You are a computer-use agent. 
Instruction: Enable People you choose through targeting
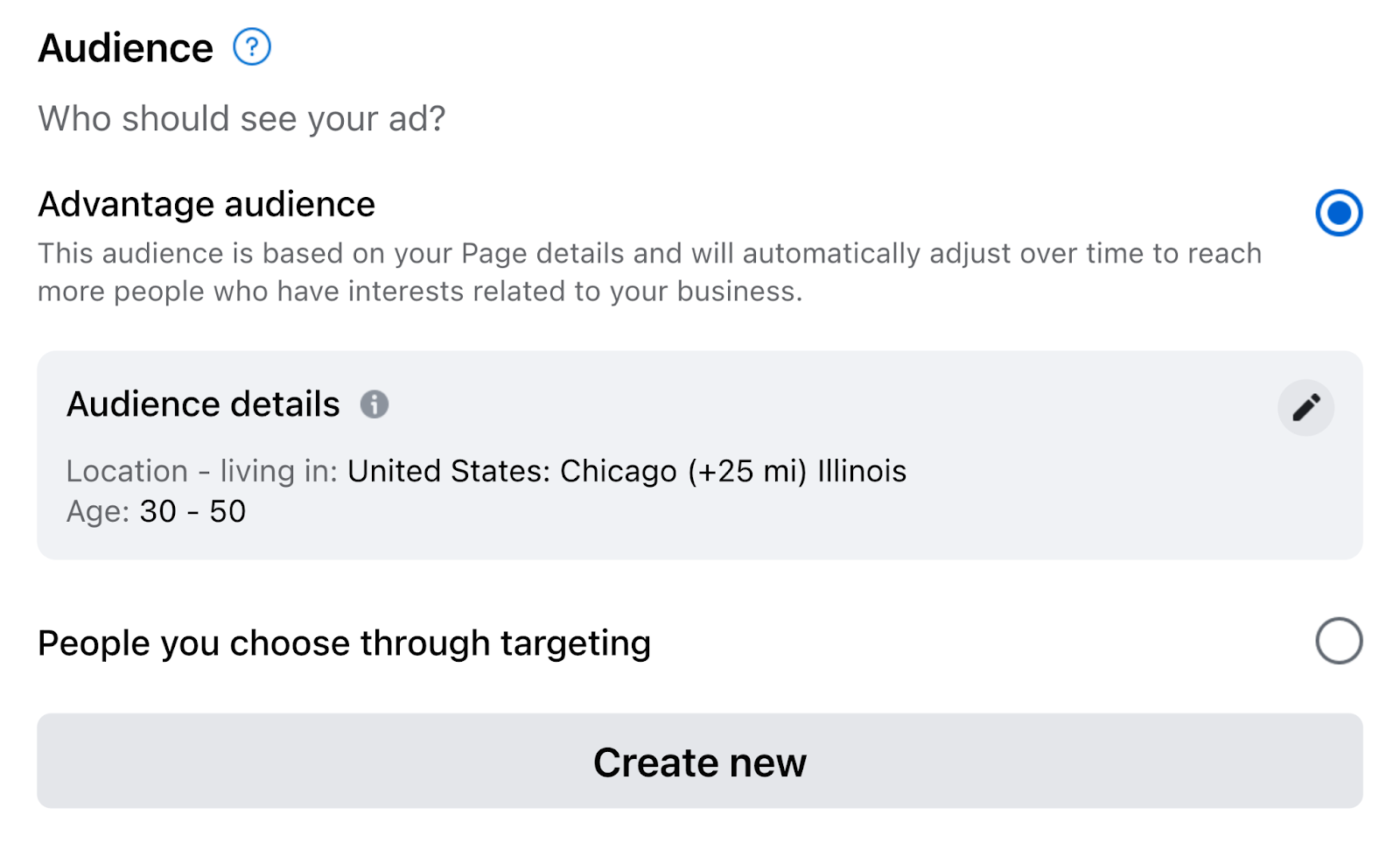[x=1341, y=641]
